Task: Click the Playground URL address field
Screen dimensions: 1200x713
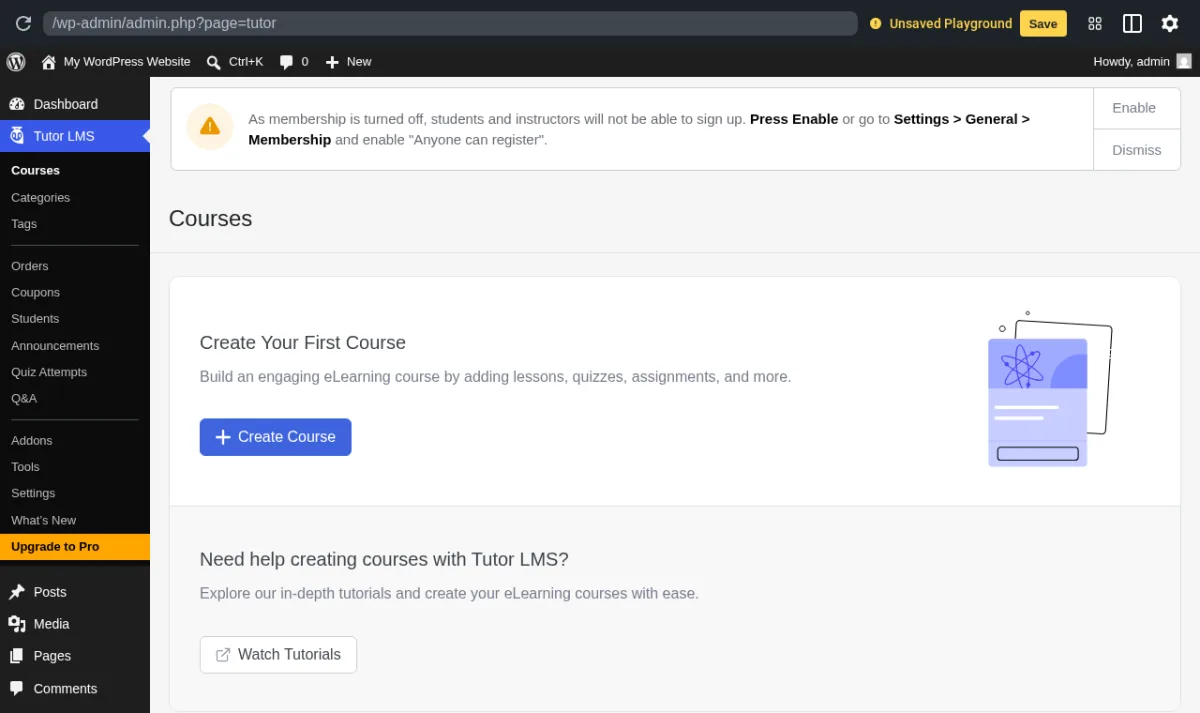Action: [x=450, y=23]
